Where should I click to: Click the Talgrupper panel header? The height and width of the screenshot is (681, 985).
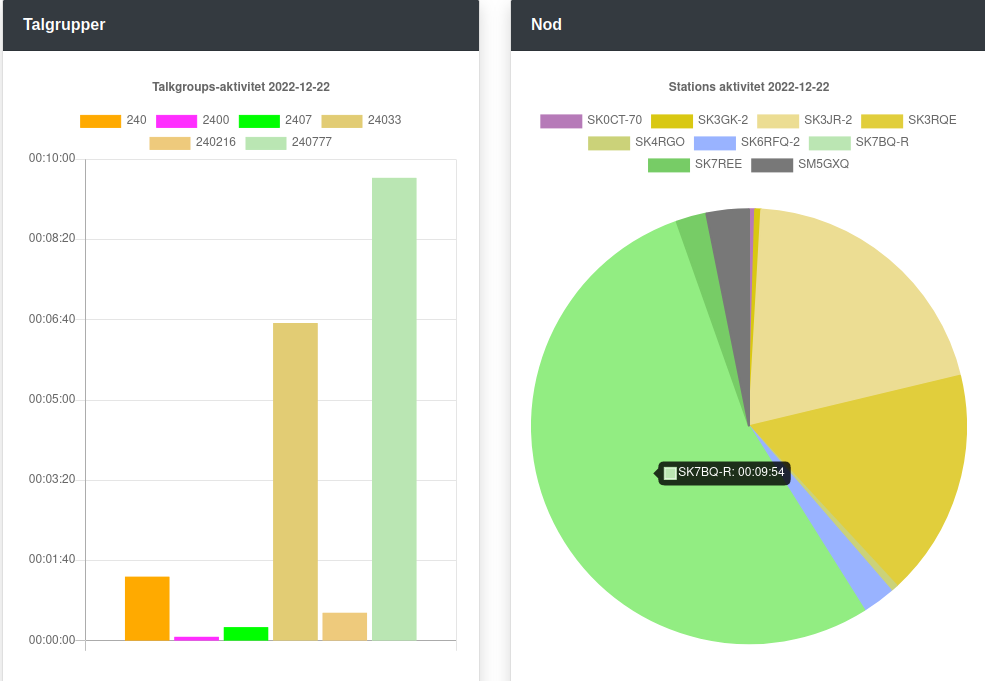(240, 25)
